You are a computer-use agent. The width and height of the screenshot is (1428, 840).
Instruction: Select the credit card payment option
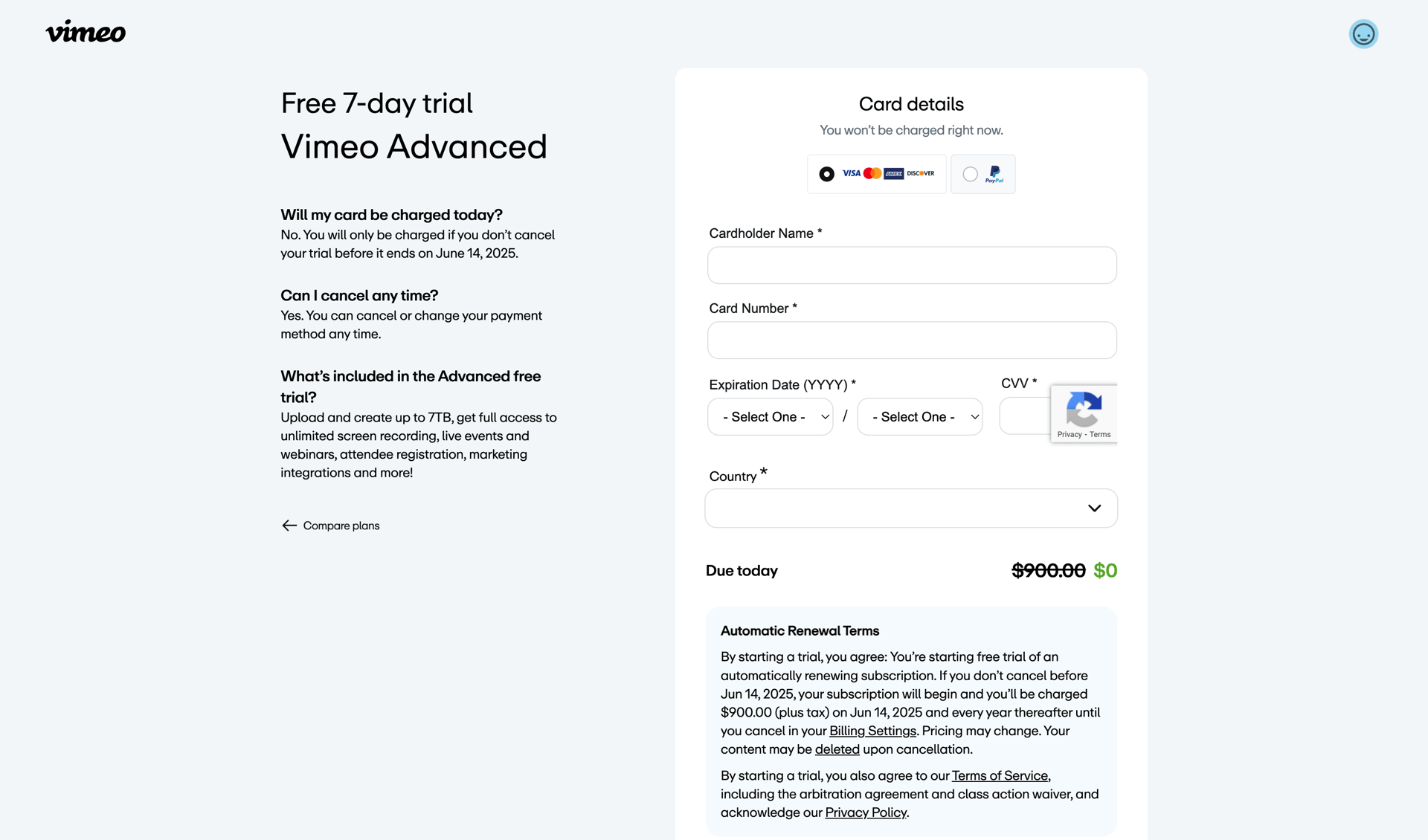826,173
